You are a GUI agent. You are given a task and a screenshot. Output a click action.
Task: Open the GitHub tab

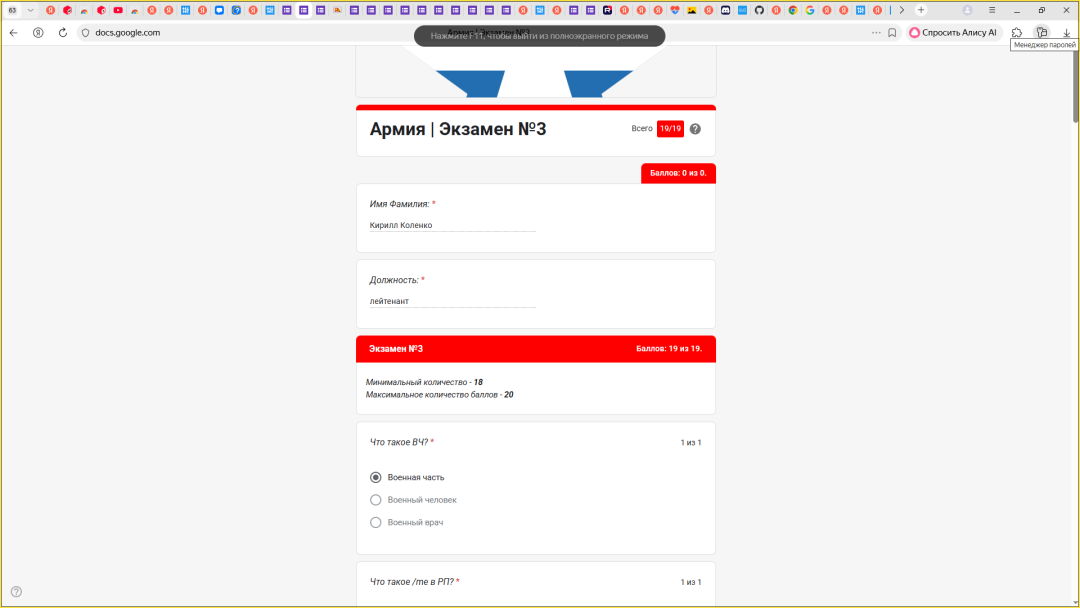(x=759, y=10)
